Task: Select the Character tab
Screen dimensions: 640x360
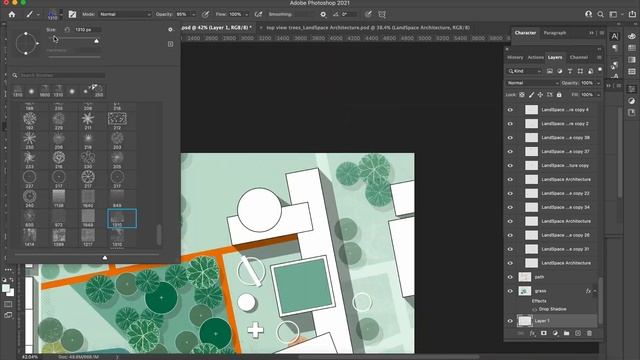Action: 525,33
